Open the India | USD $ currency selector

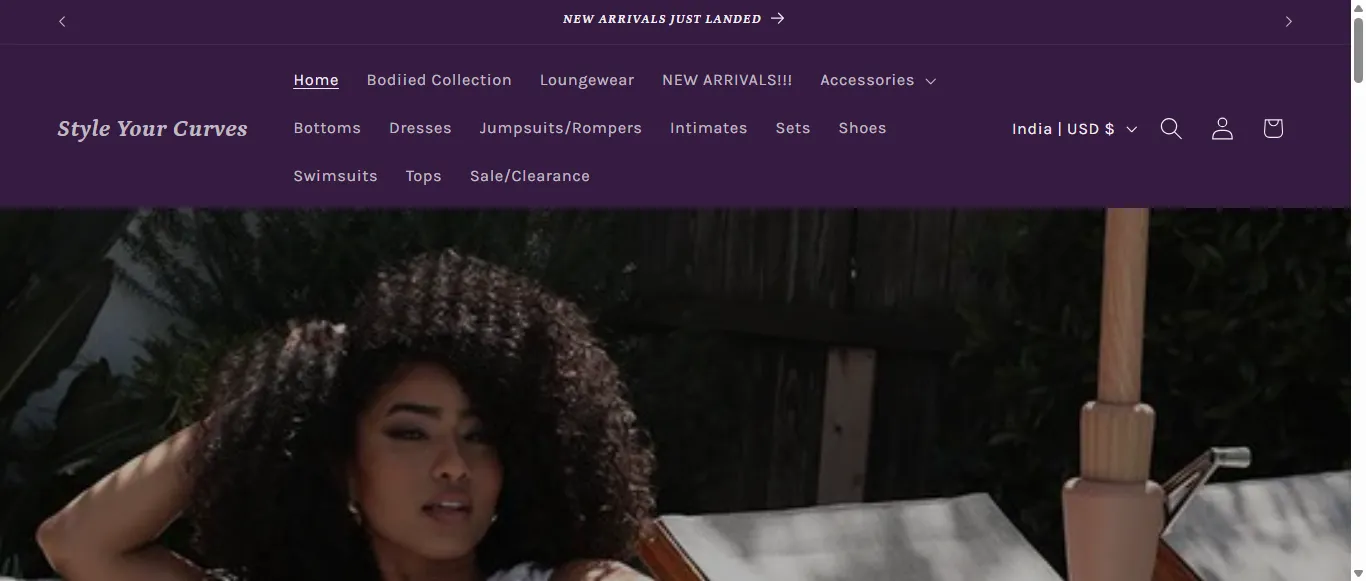click(1074, 129)
